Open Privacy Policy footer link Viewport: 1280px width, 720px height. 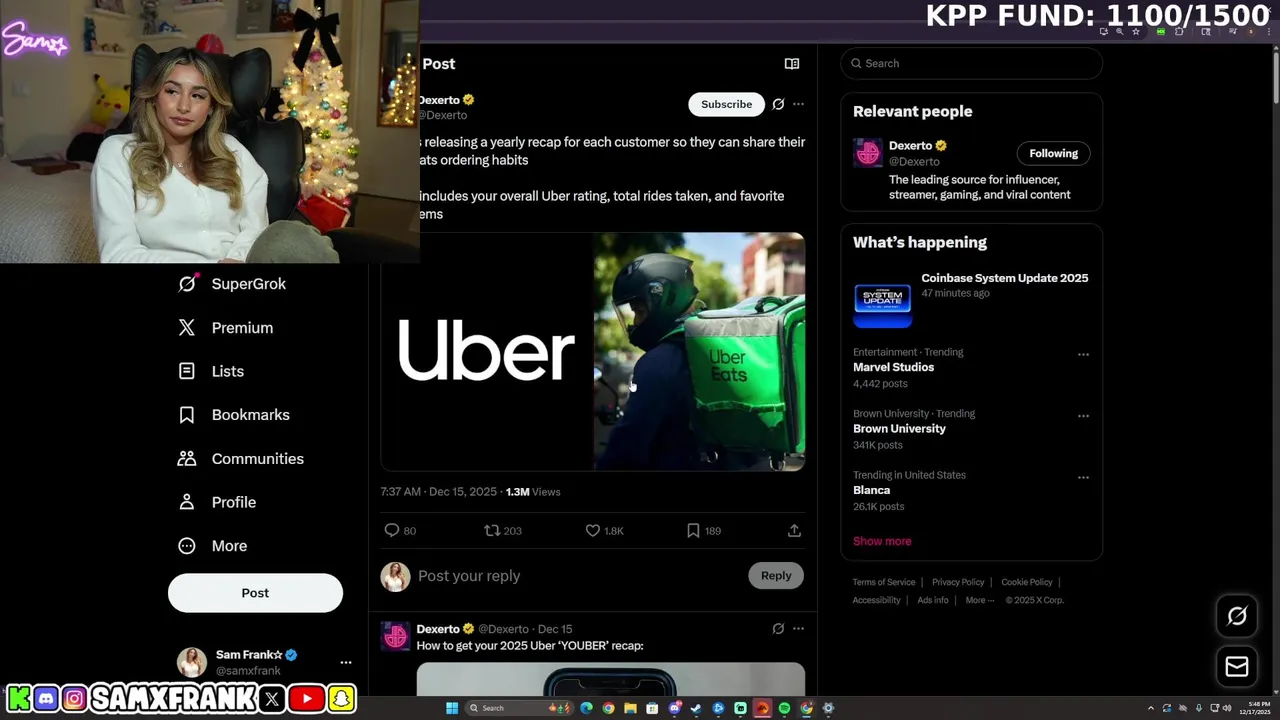958,582
